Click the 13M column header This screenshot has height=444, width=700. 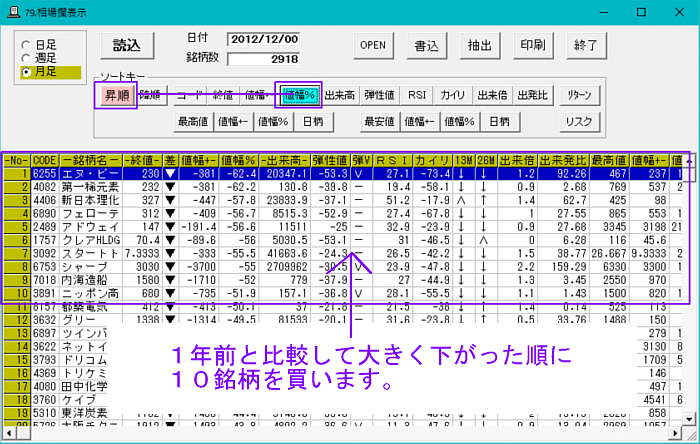point(464,161)
